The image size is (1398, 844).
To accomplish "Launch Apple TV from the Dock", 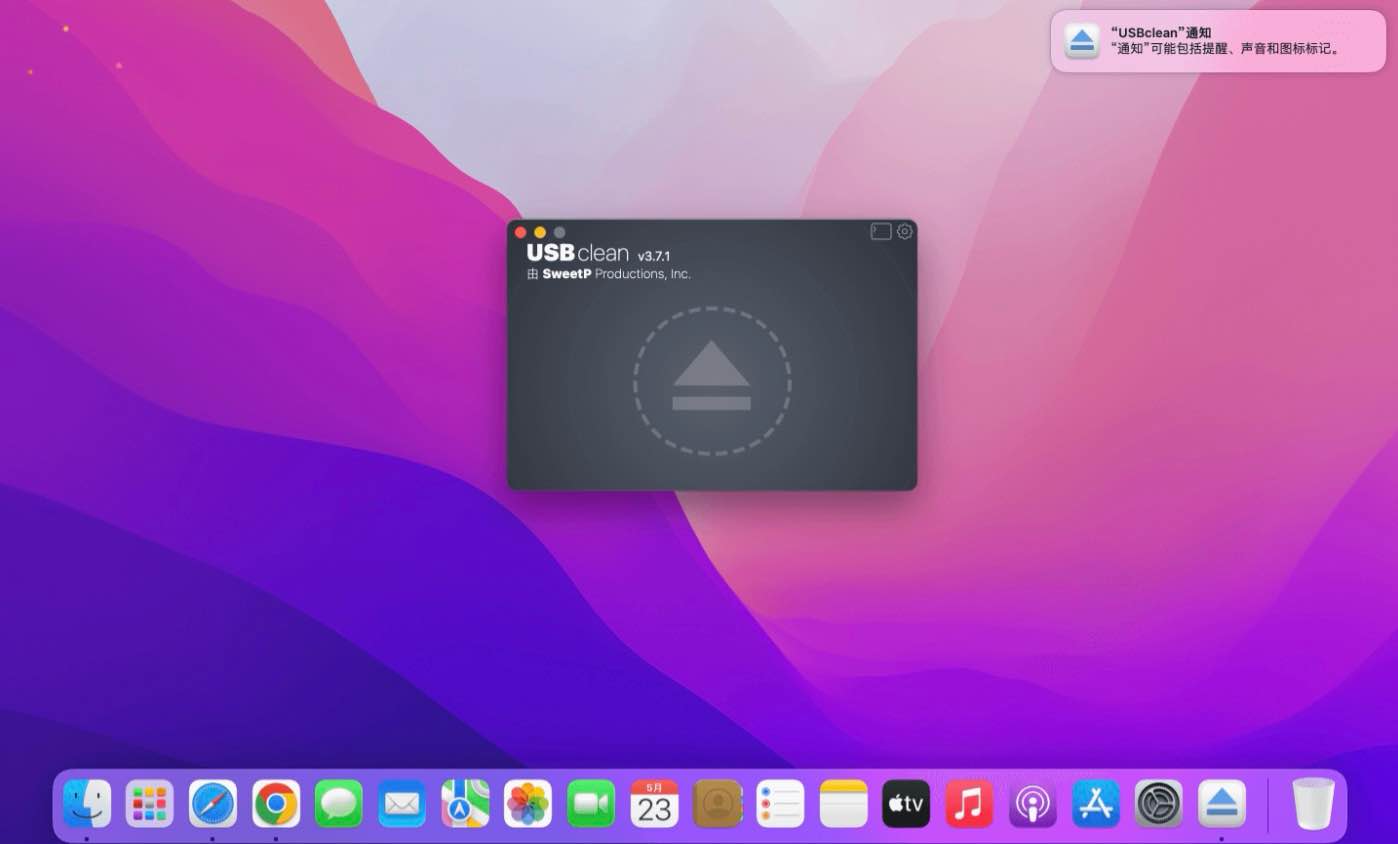I will 906,804.
